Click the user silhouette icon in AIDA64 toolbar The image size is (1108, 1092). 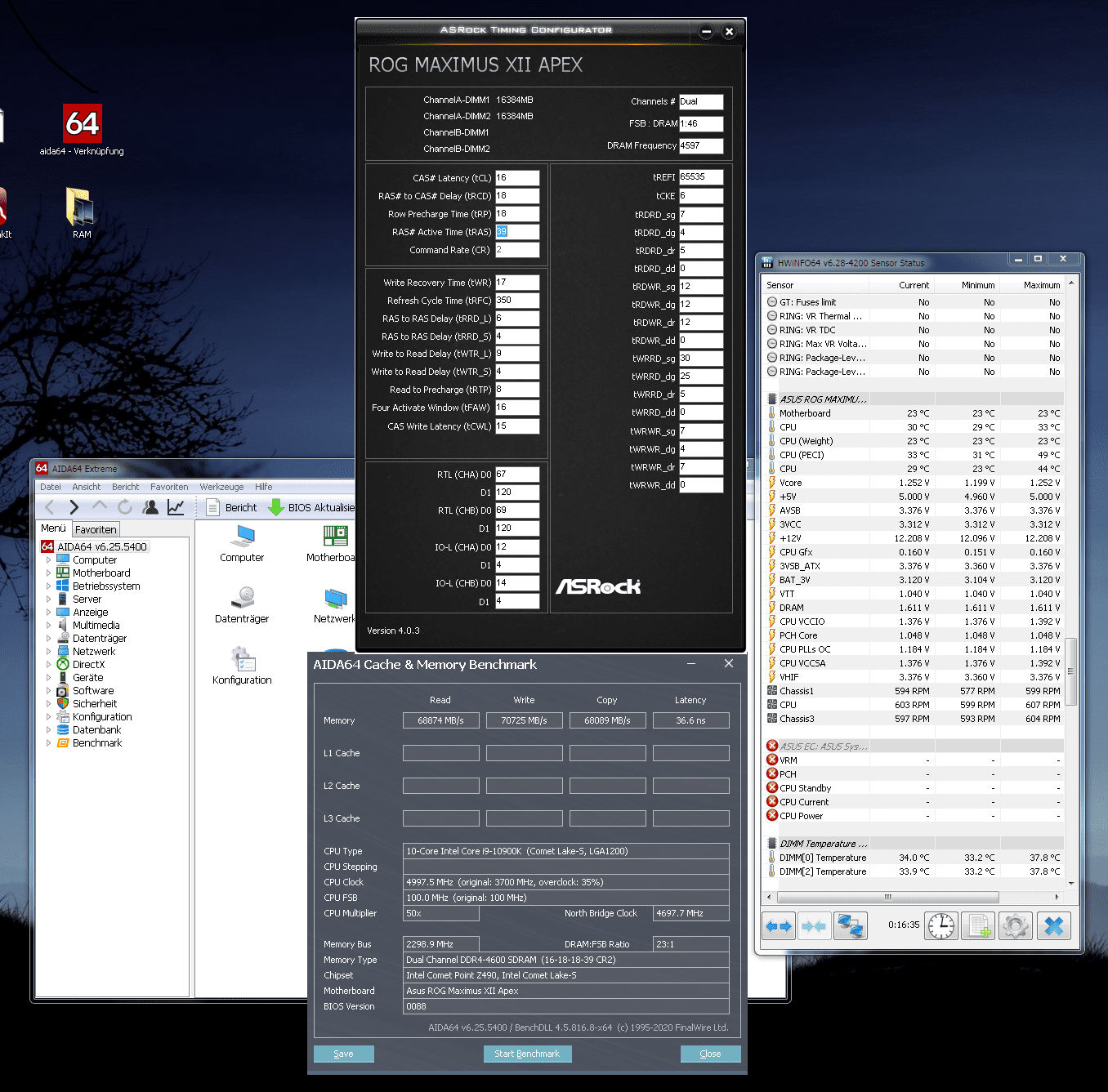(150, 507)
